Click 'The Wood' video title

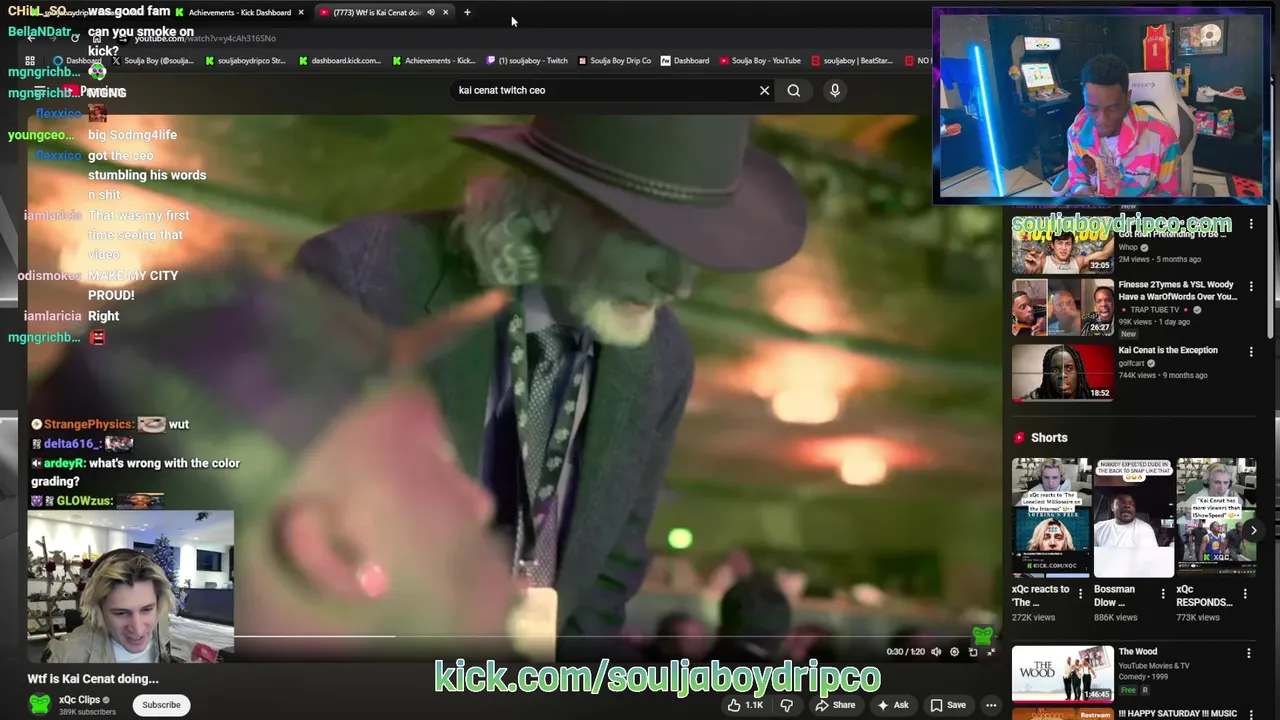click(x=1138, y=652)
